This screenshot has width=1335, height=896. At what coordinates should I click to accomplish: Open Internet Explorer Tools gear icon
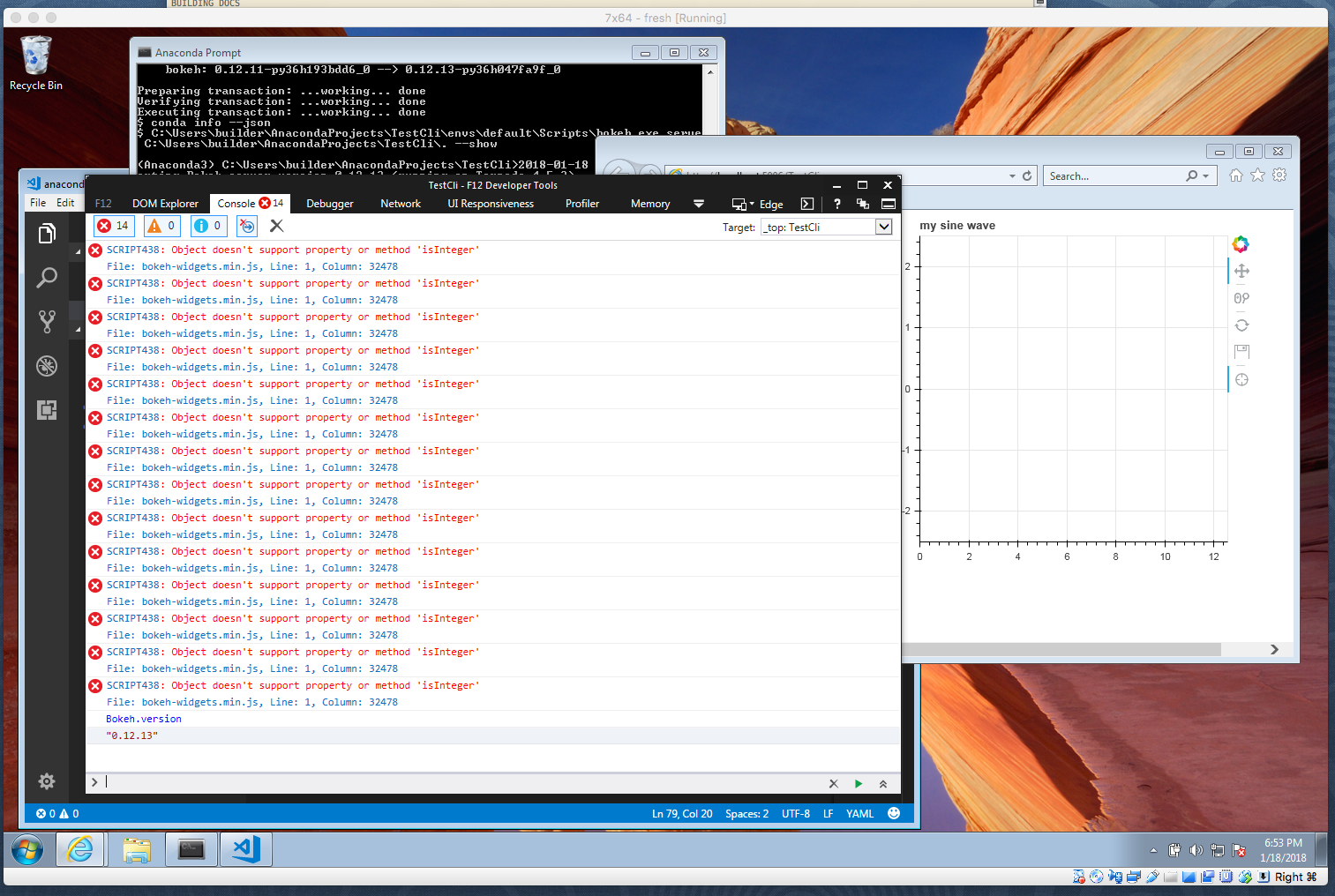coord(1279,175)
